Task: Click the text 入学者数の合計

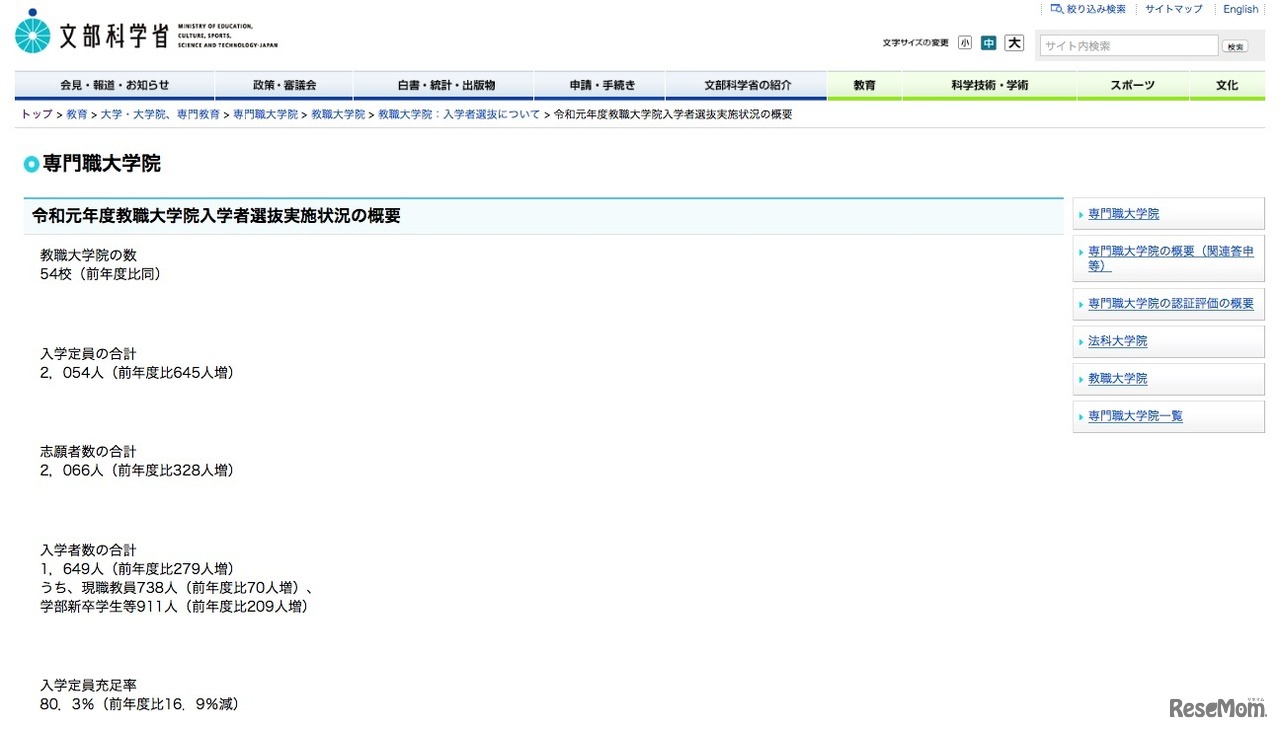Action: coord(88,550)
